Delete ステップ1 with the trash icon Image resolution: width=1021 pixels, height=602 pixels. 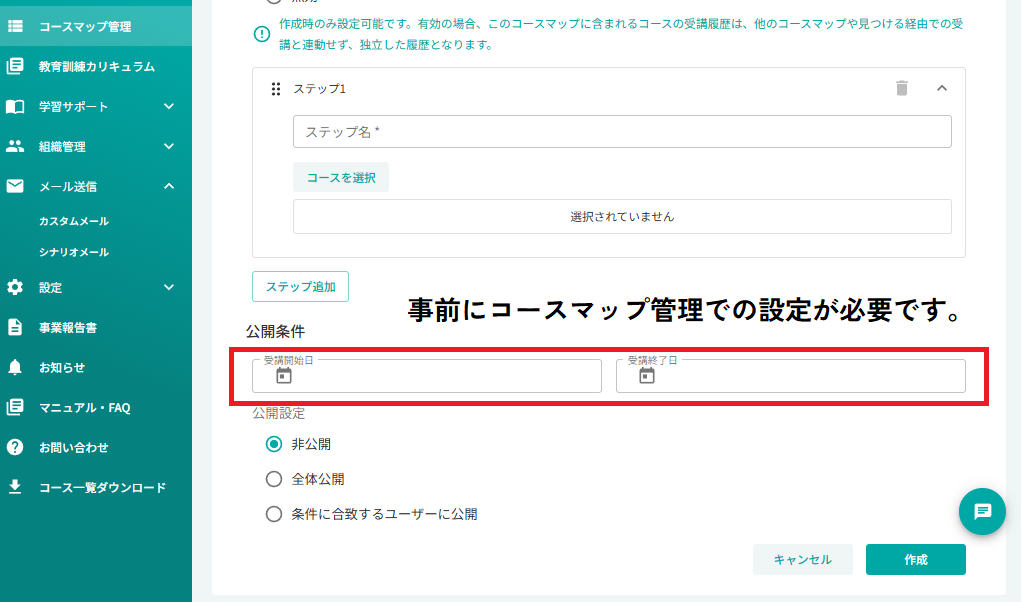(x=902, y=88)
